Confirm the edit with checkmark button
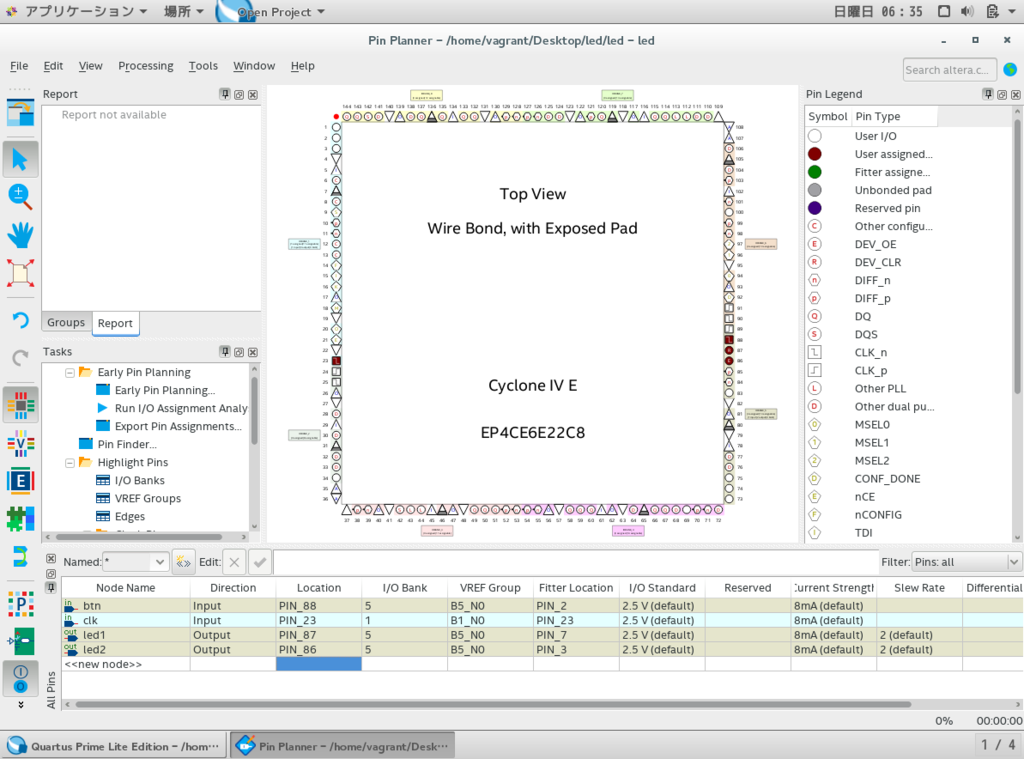The width and height of the screenshot is (1024, 759). 260,562
